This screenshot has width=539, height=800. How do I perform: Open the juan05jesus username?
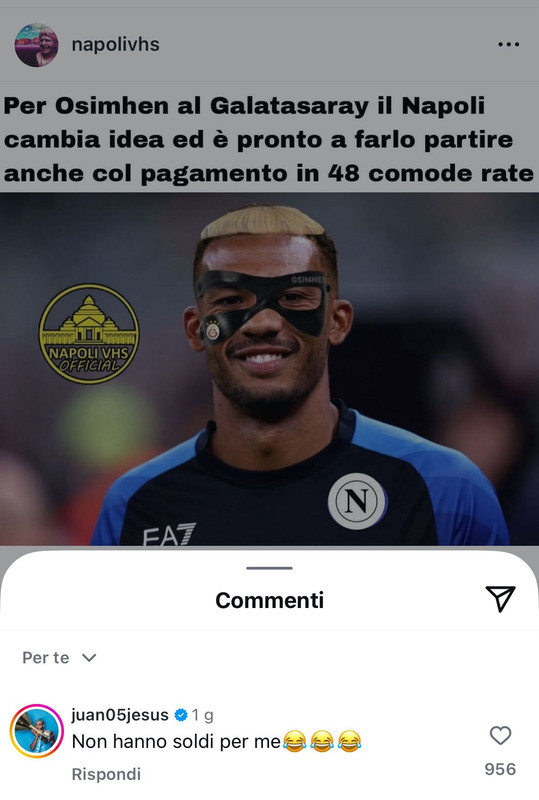120,715
